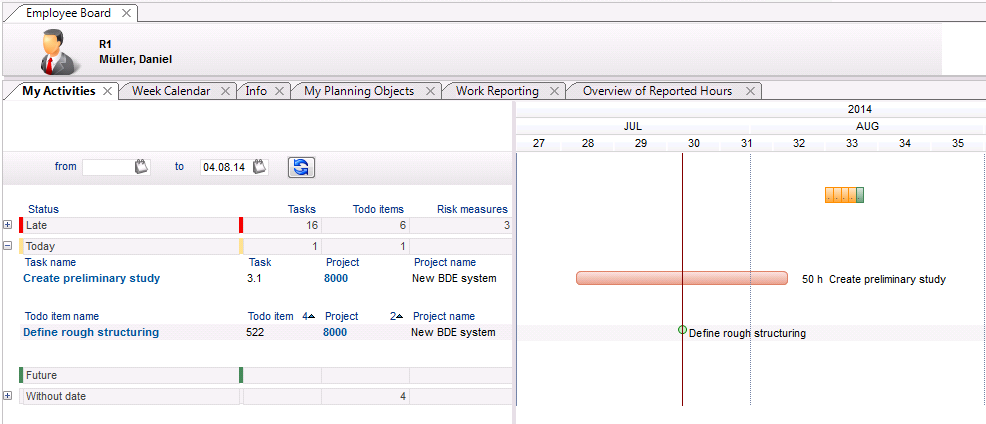This screenshot has width=986, height=424.
Task: Click the refresh button next to date range
Action: pyautogui.click(x=302, y=167)
